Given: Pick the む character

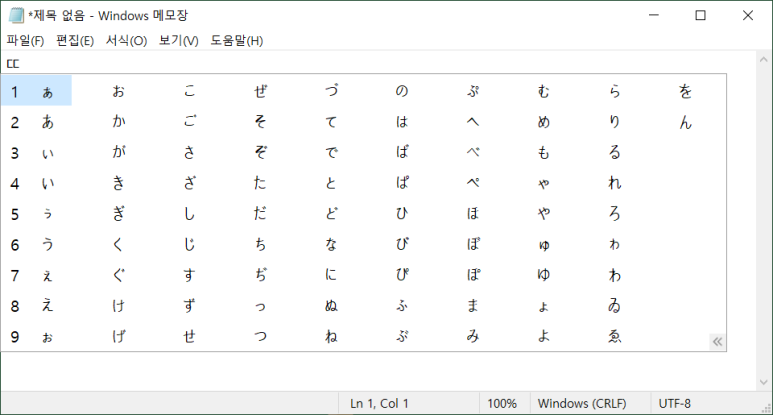Looking at the screenshot, I should pyautogui.click(x=544, y=91).
